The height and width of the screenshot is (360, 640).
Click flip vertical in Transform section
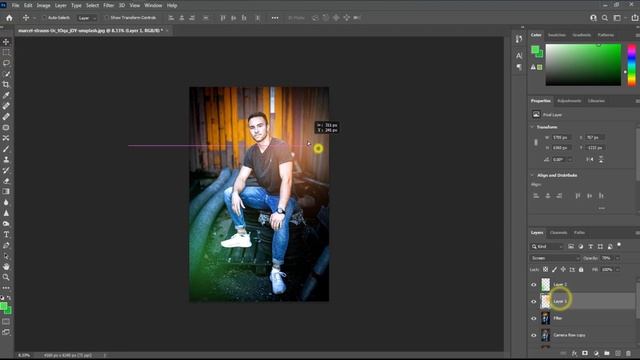coord(601,160)
